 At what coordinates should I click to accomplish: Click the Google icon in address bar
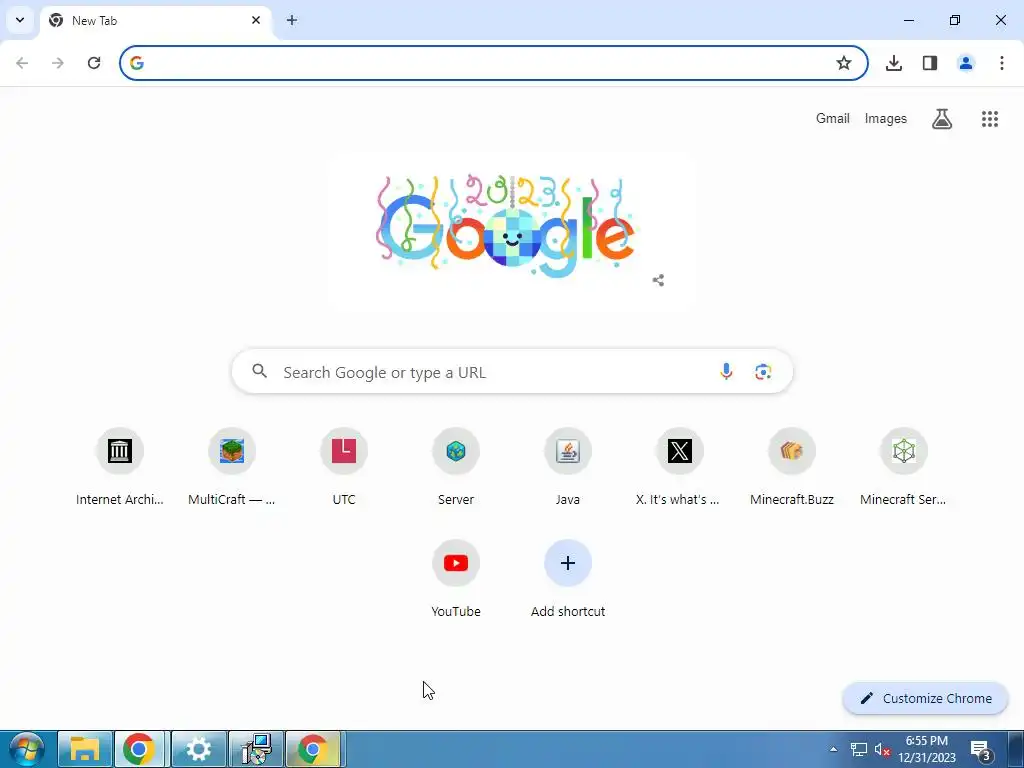[136, 63]
